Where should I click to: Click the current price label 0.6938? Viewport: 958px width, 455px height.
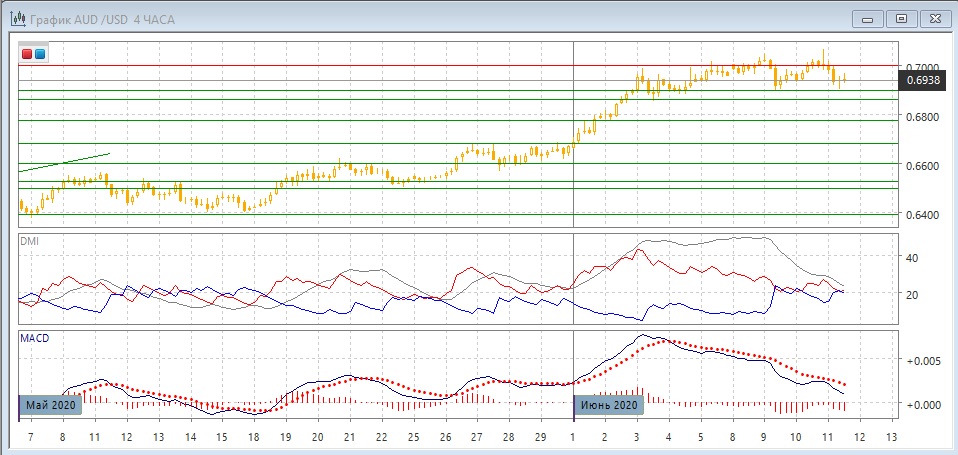point(922,80)
